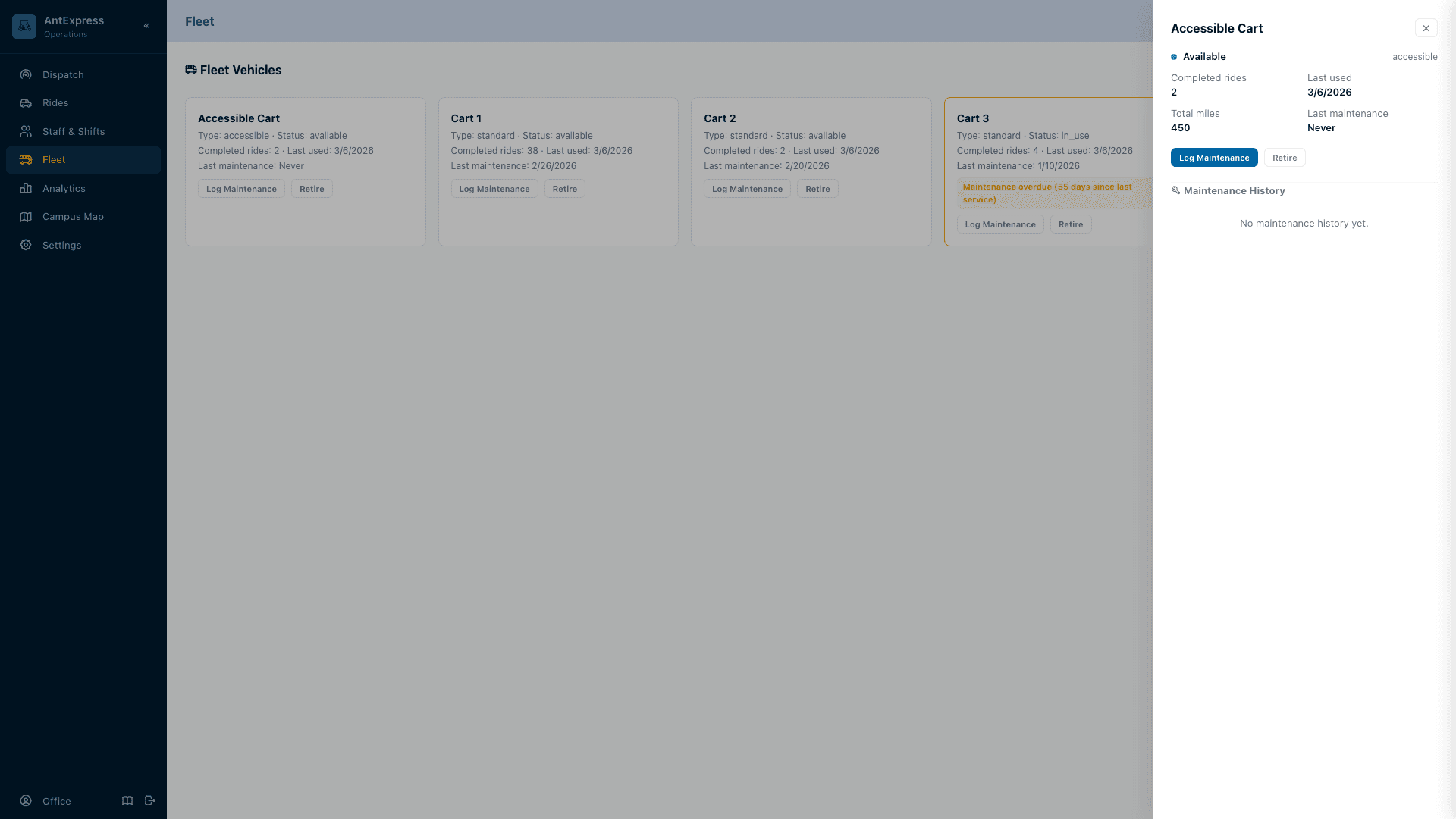This screenshot has height=819, width=1456.
Task: Open Staff & Shifts via people icon
Action: pos(25,131)
